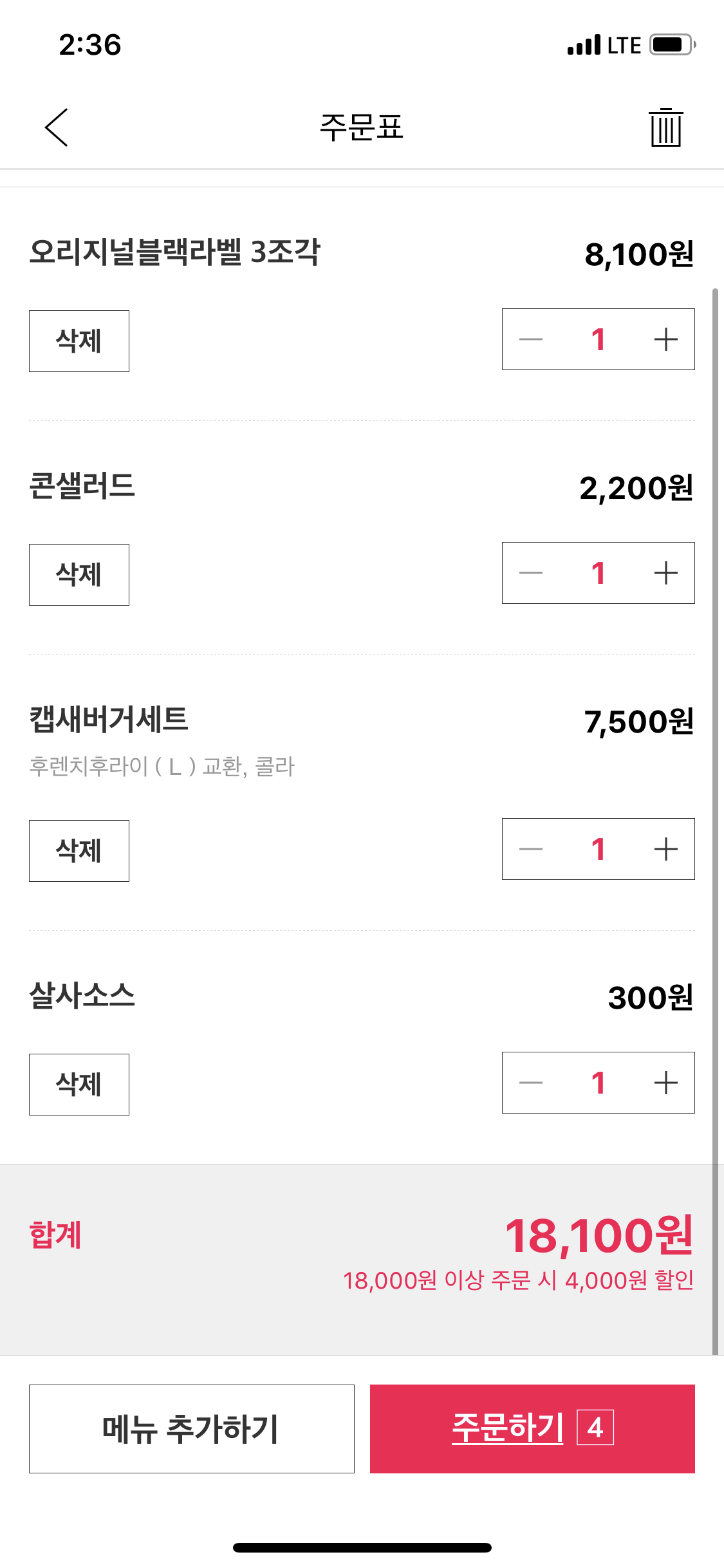Increase 콘샐러드 quantity with plus icon
The image size is (724, 1568).
(x=665, y=573)
